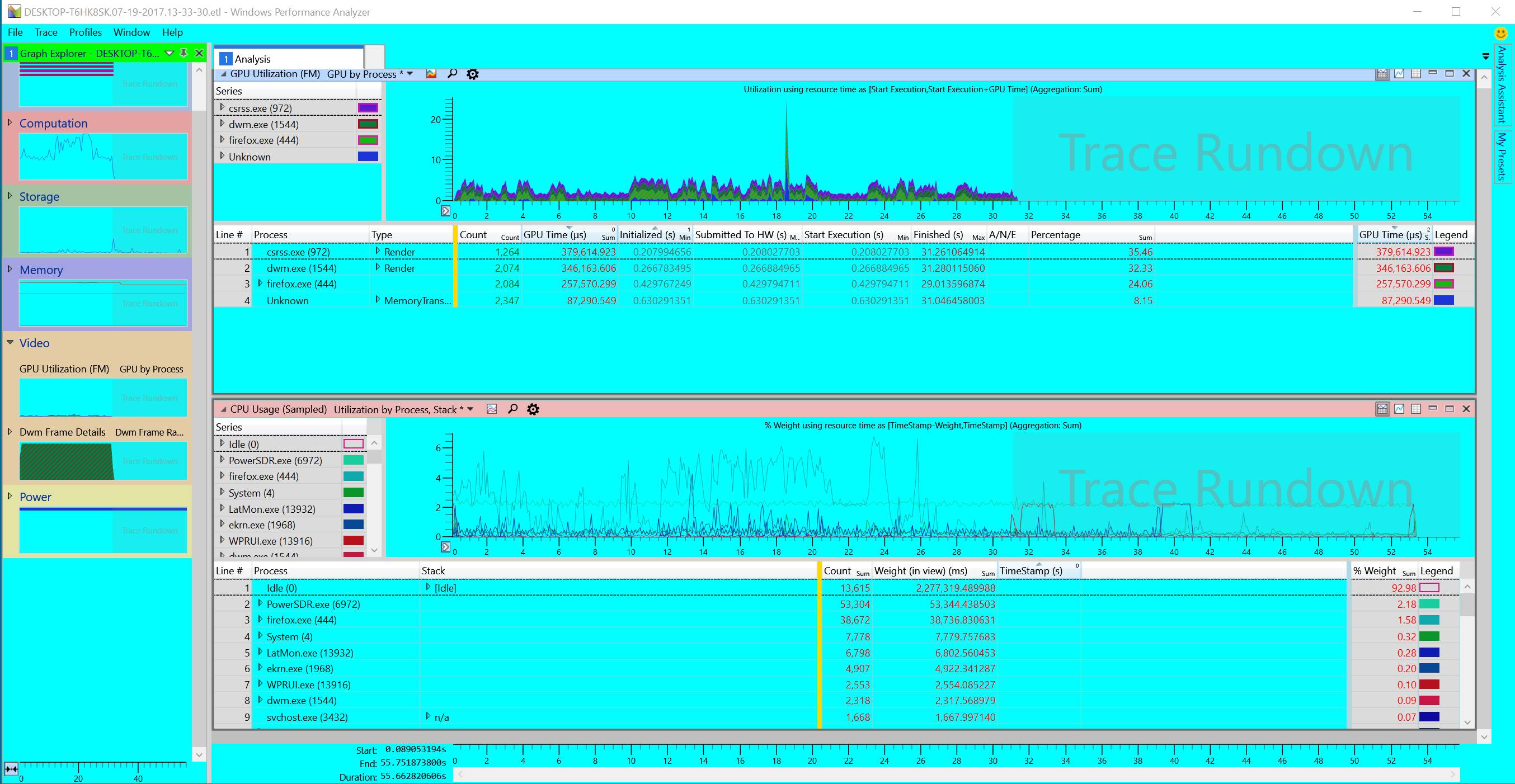The image size is (1515, 784).
Task: Show table only in CPU Usage panel
Action: [x=1415, y=408]
